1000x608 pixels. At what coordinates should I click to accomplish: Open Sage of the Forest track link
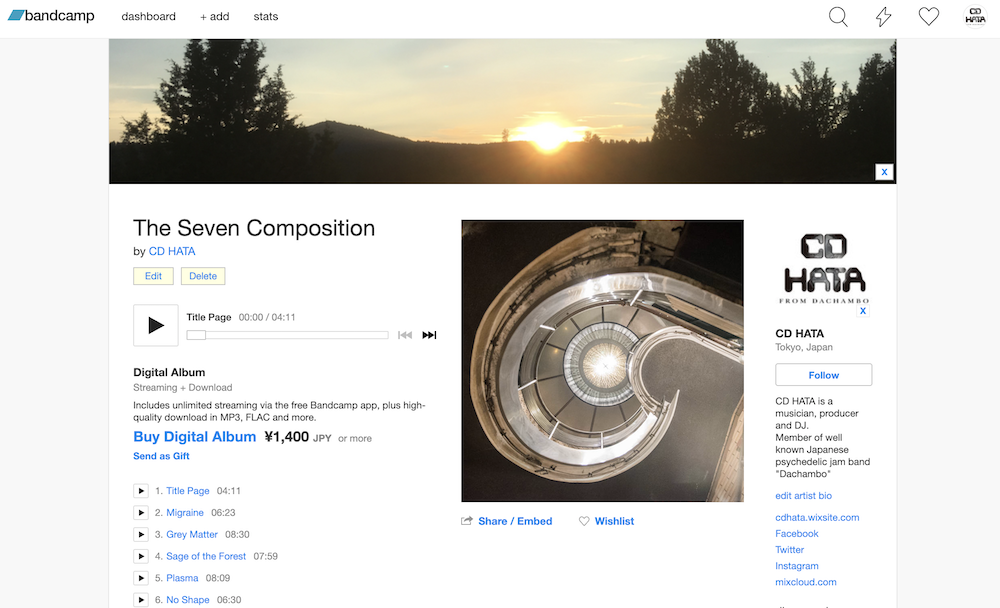click(x=206, y=556)
